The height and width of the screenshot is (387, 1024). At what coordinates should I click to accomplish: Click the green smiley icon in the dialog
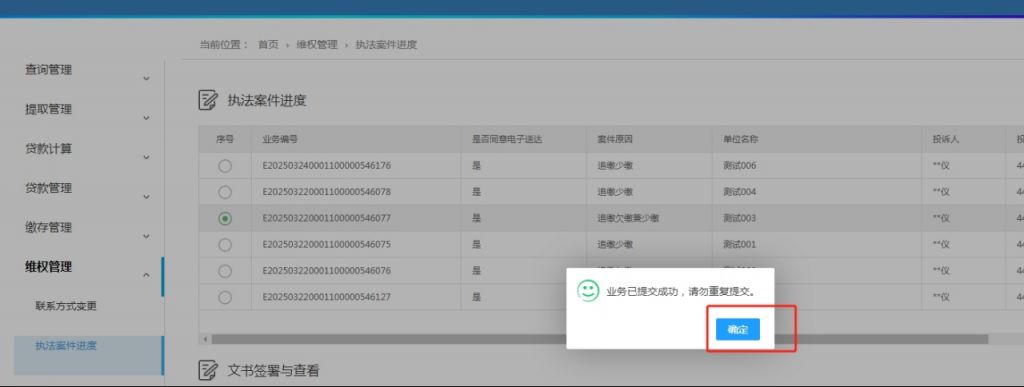tap(588, 290)
